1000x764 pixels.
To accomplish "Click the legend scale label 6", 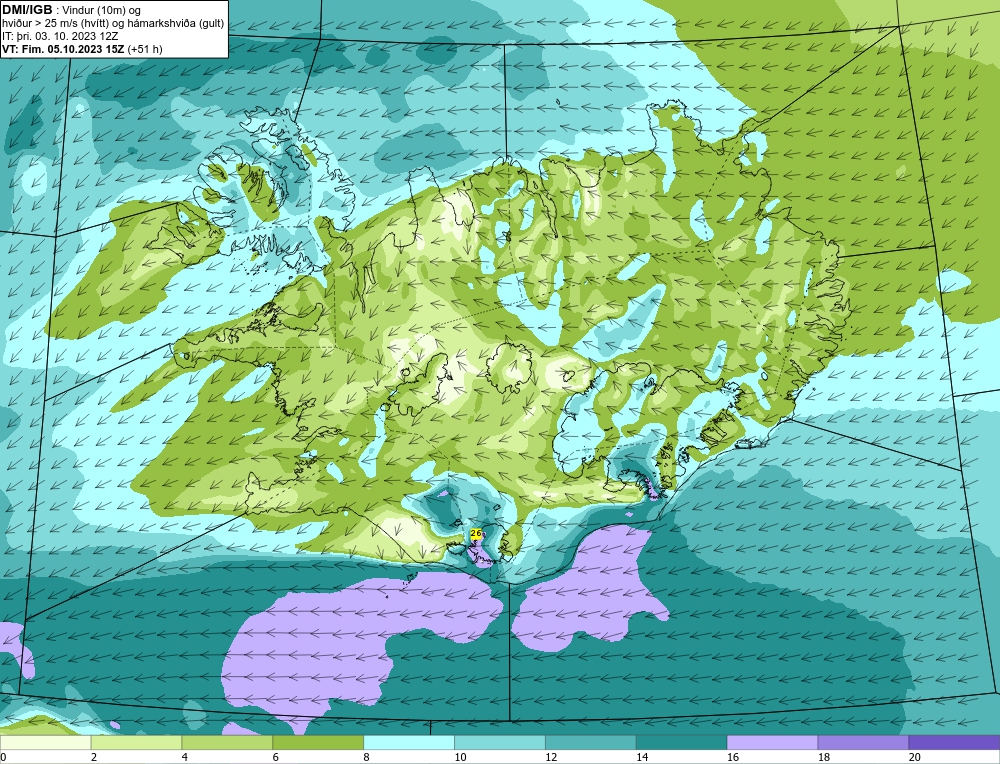I will click(276, 757).
